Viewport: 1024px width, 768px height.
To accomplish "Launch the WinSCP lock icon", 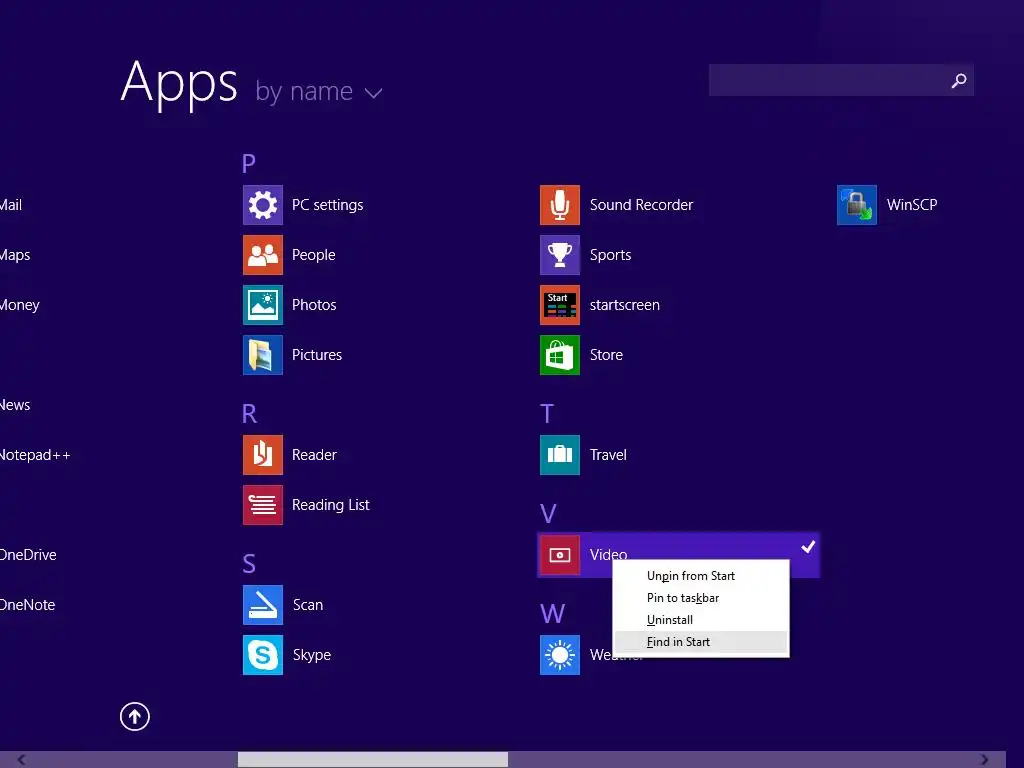I will (x=857, y=205).
